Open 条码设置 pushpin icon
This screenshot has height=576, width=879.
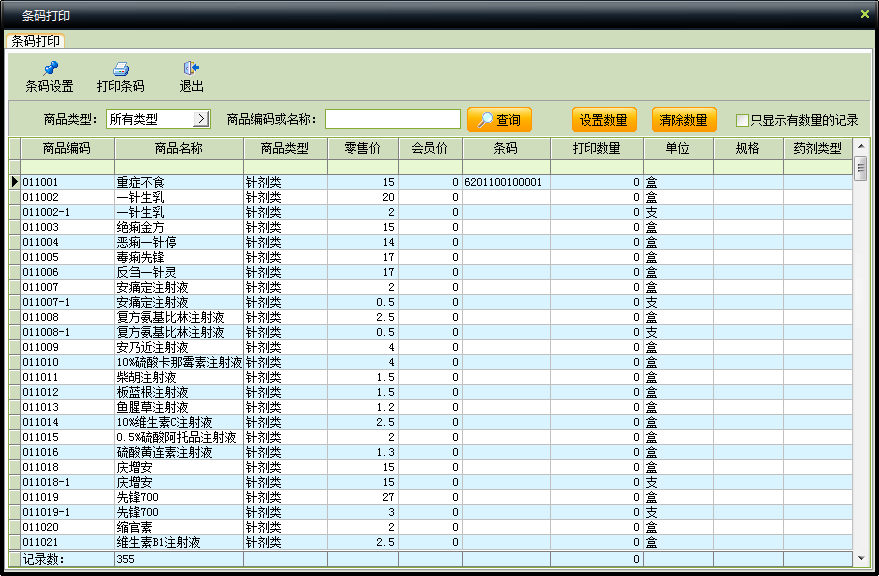pos(50,69)
